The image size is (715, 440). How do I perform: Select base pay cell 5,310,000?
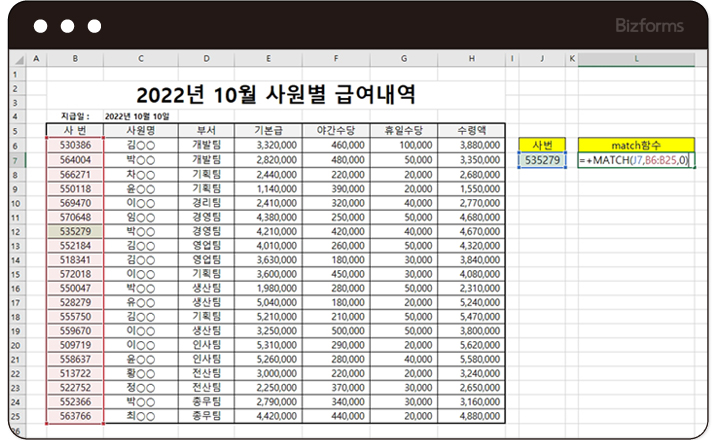(x=268, y=345)
